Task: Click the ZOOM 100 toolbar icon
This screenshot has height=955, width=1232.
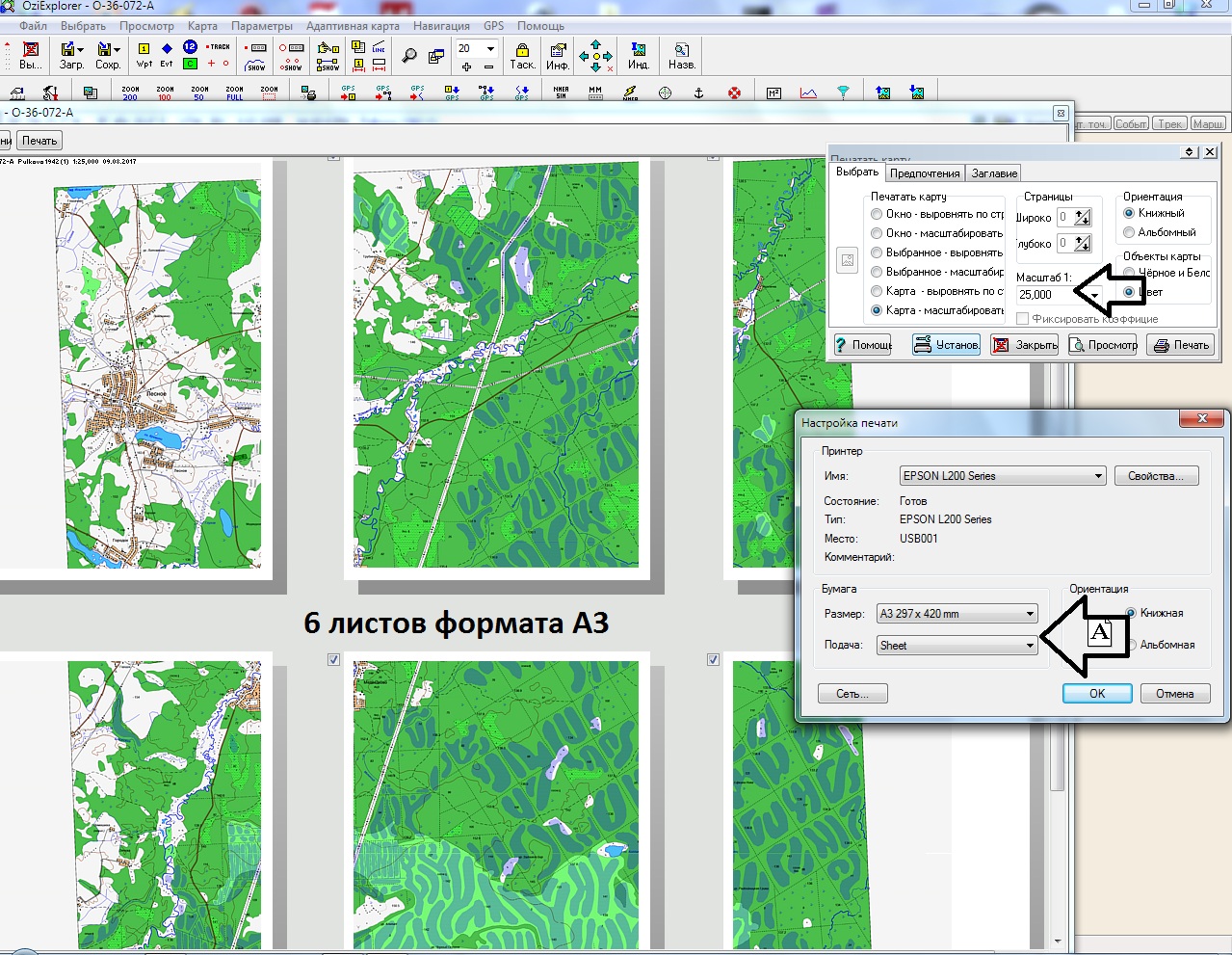Action: [x=165, y=93]
